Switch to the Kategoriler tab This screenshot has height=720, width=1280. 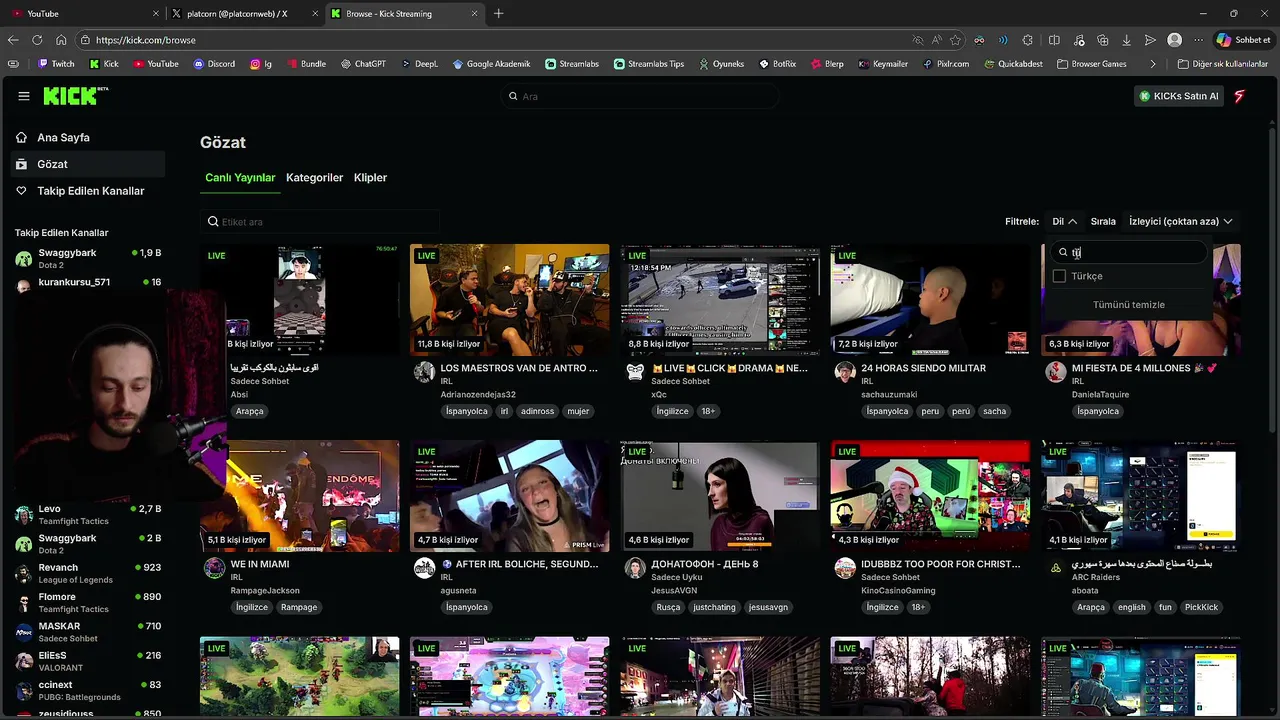[x=314, y=178]
